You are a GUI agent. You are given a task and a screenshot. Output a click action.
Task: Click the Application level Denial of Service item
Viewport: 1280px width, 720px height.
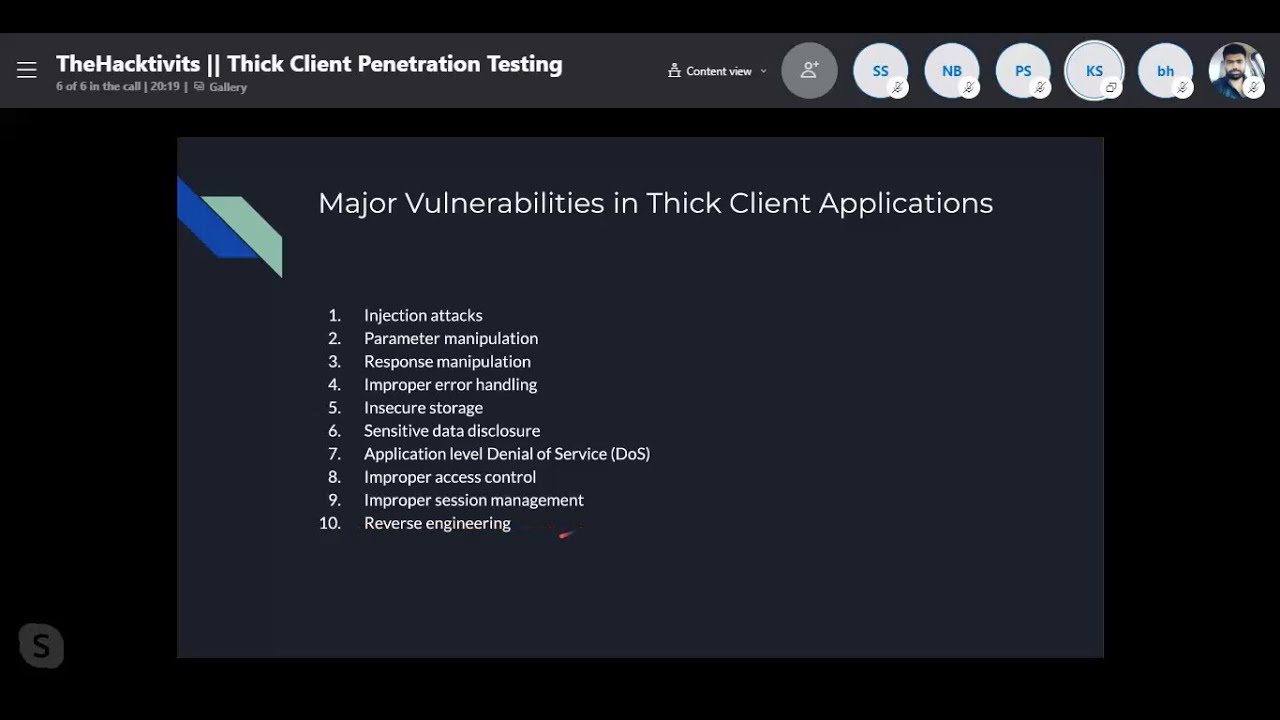point(507,453)
